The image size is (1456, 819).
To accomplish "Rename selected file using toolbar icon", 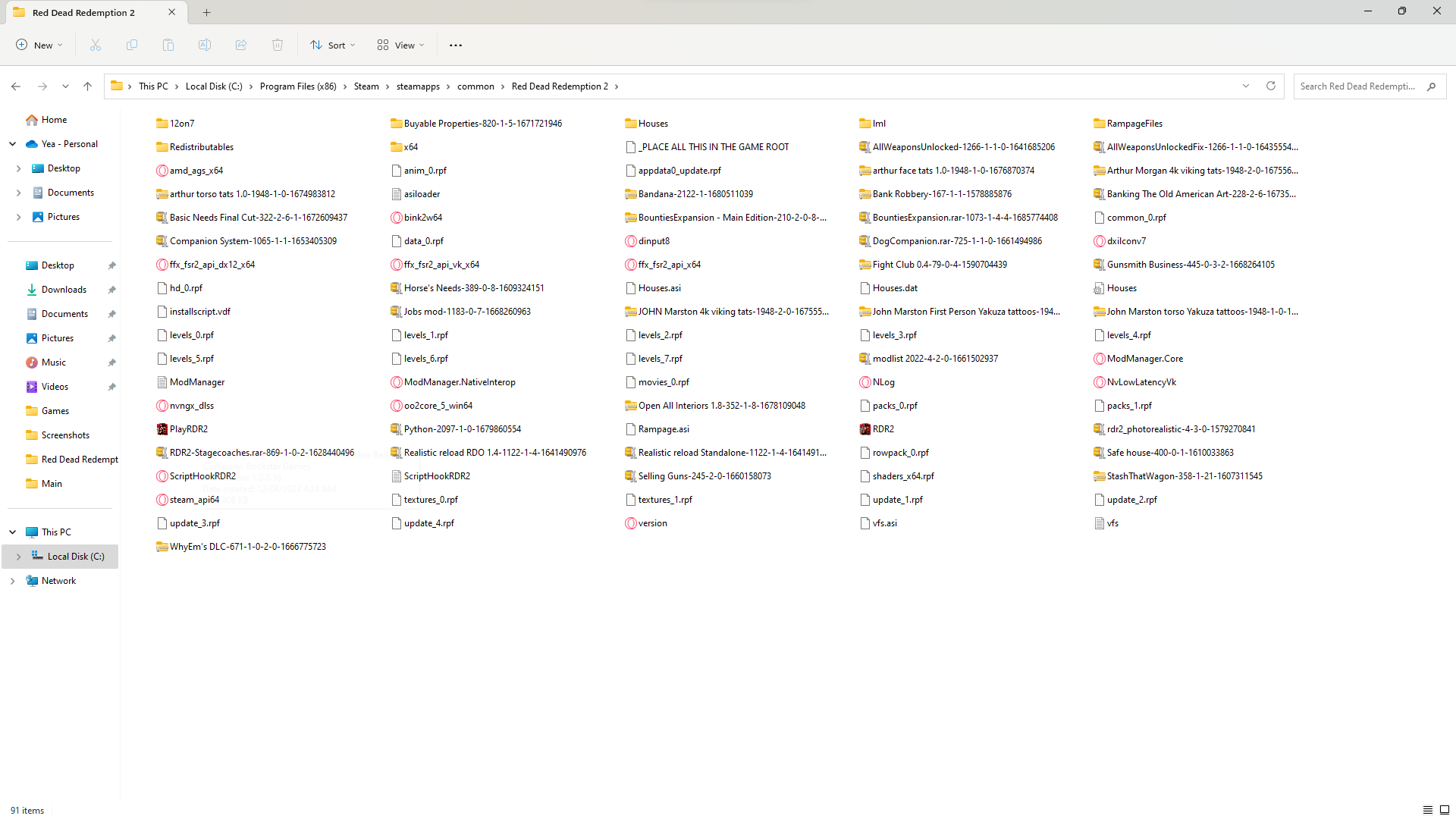I will 204,45.
